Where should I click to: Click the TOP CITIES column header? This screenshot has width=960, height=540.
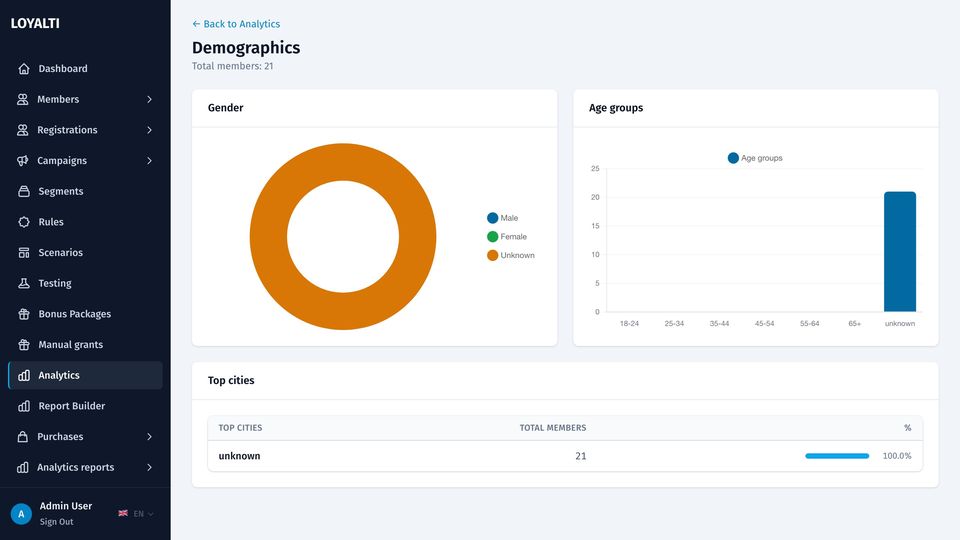click(240, 428)
